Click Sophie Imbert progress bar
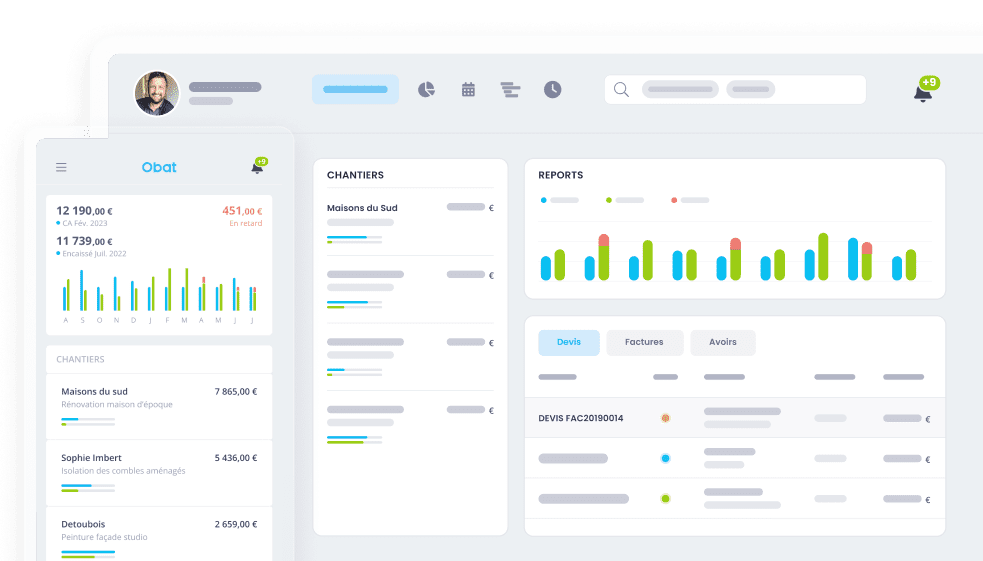This screenshot has width=983, height=561. [x=88, y=488]
